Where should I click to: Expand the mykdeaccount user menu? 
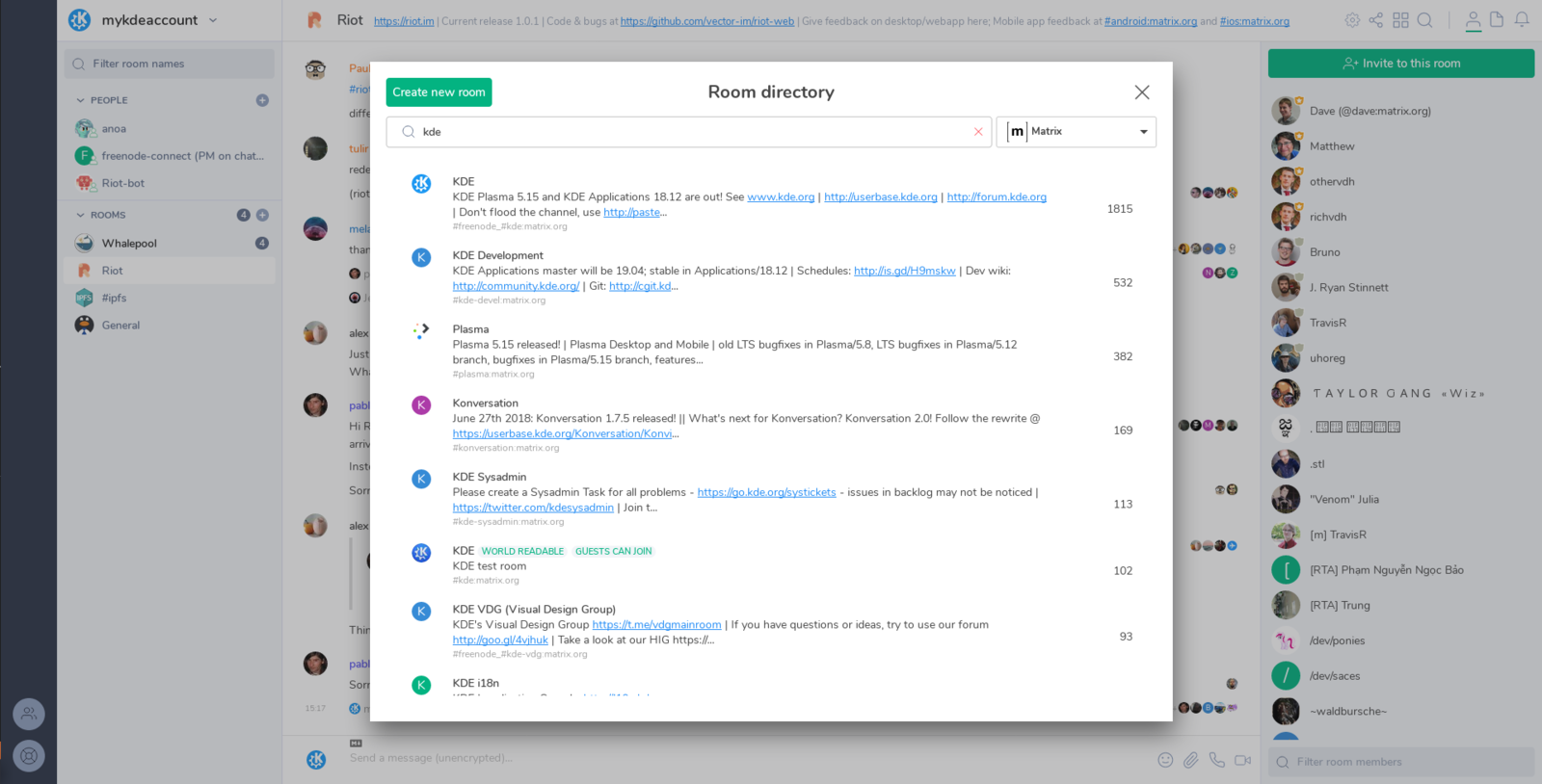point(213,20)
